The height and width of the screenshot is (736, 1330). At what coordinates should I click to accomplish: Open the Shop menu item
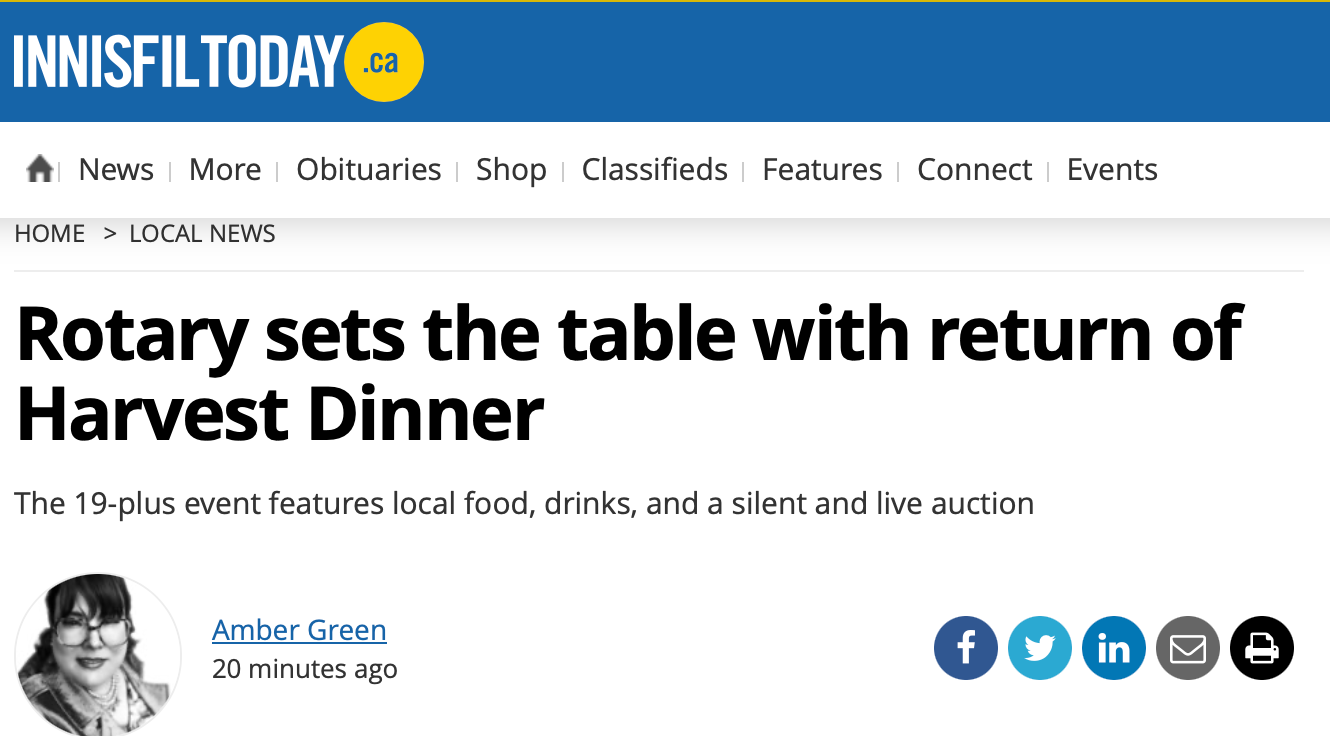pyautogui.click(x=511, y=170)
